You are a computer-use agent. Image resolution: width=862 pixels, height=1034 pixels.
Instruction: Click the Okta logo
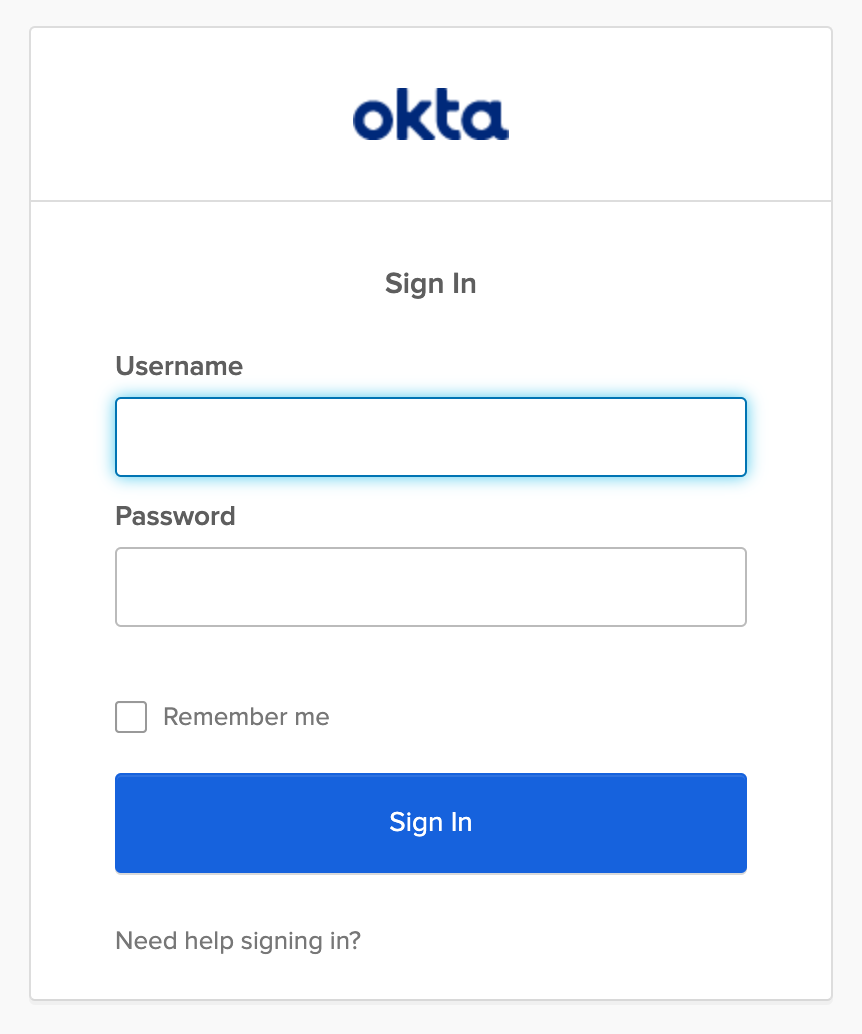[x=430, y=117]
